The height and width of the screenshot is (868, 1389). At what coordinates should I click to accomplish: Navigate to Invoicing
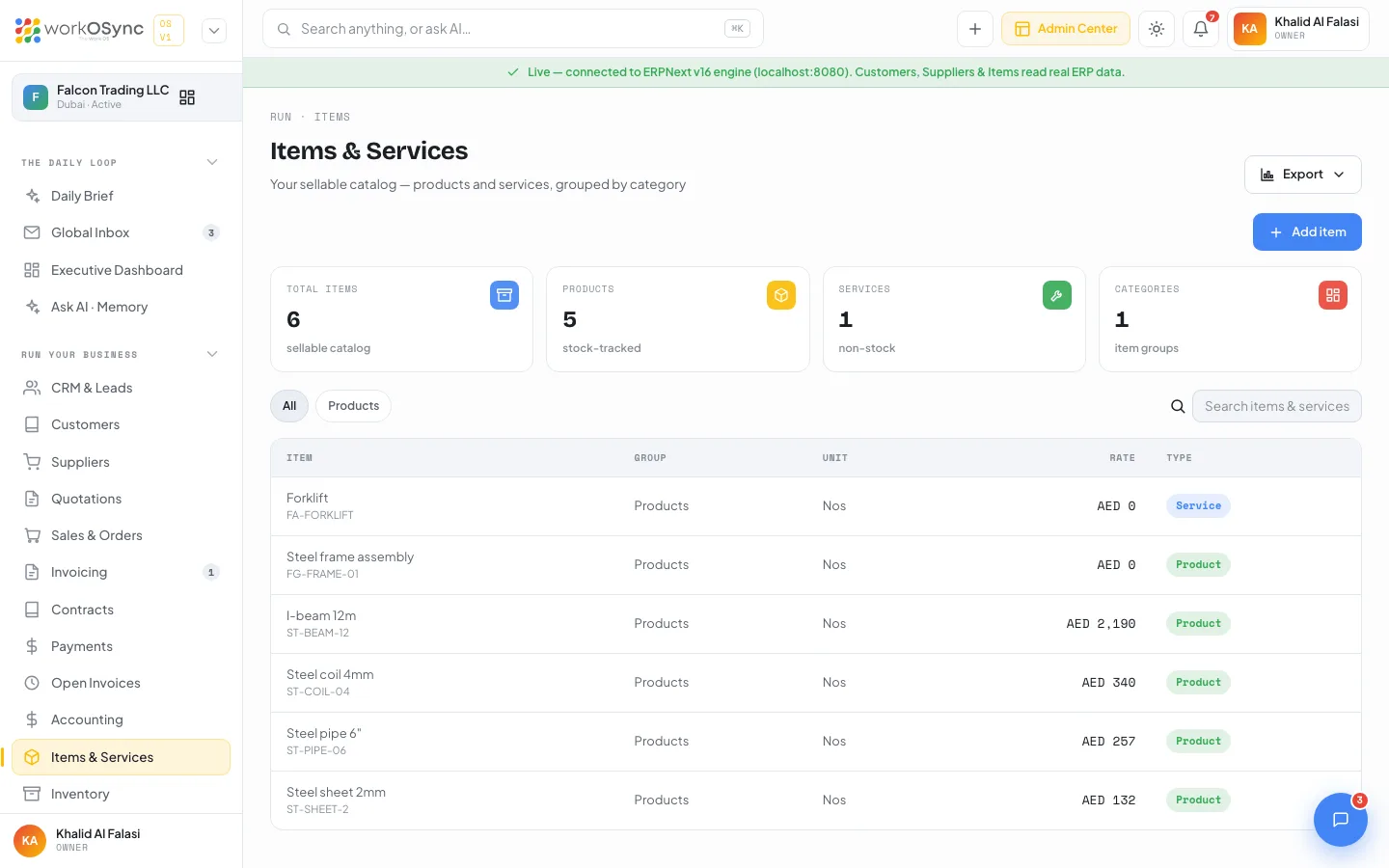[x=121, y=572]
